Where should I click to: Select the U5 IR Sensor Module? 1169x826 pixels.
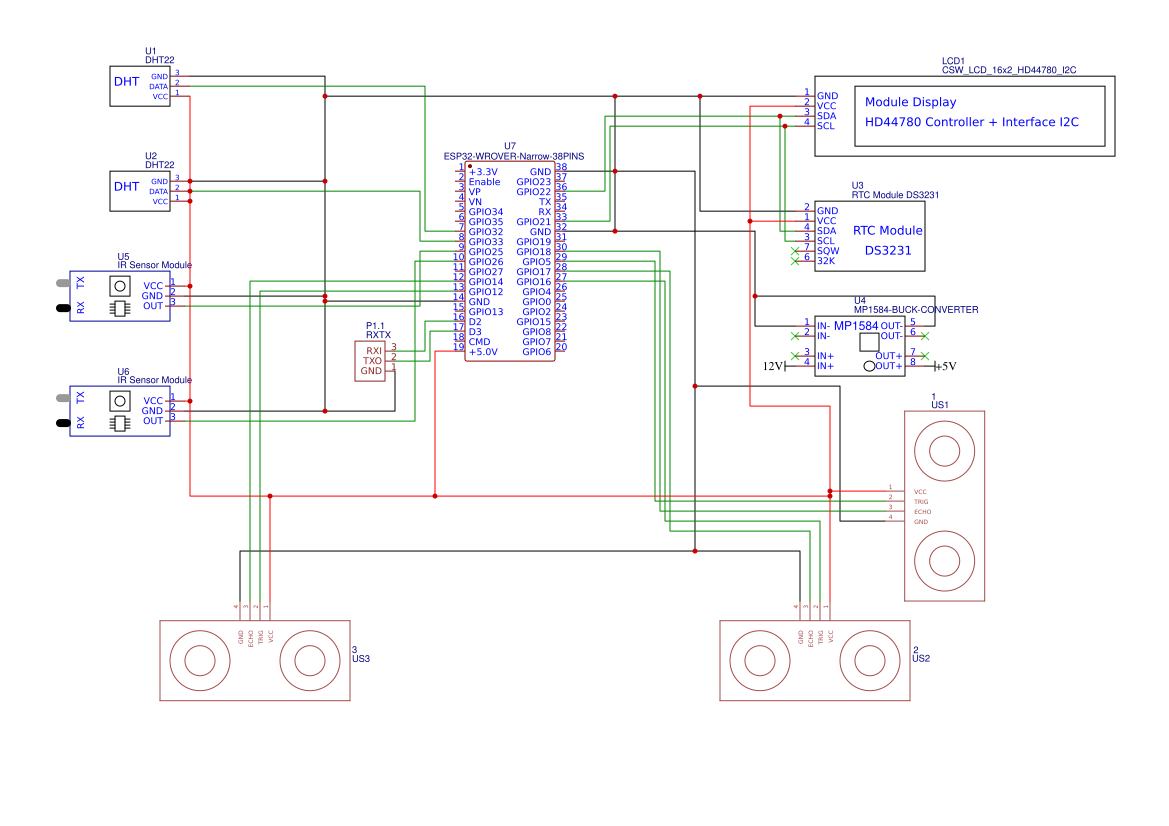(120, 296)
